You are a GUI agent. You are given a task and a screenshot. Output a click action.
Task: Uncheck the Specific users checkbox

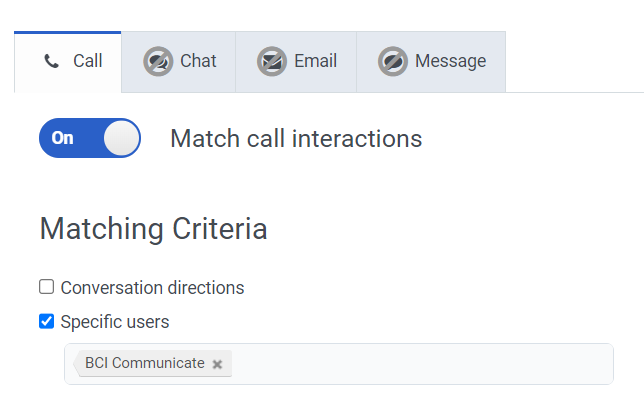click(46, 321)
